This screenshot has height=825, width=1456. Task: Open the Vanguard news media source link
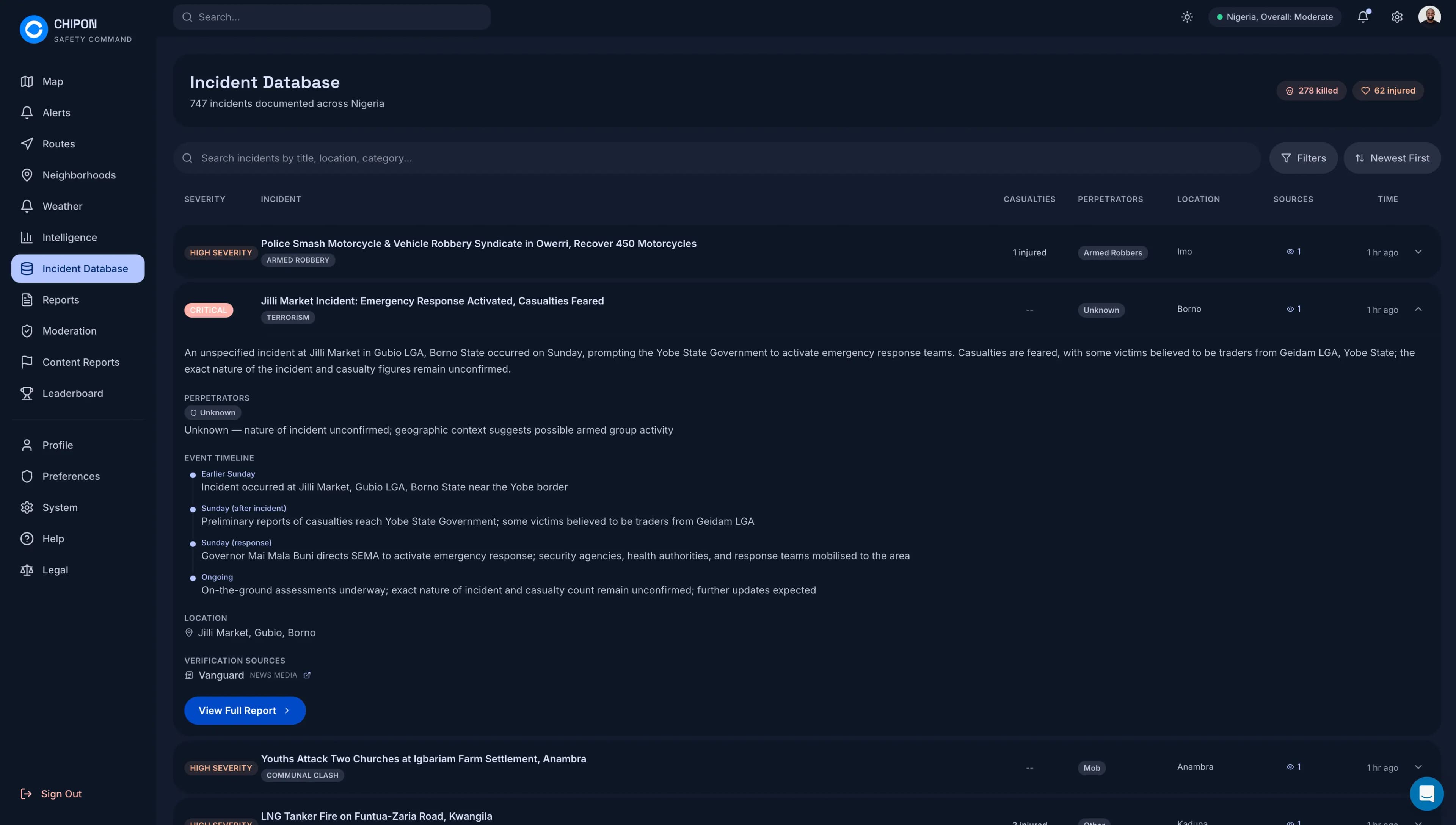point(221,675)
